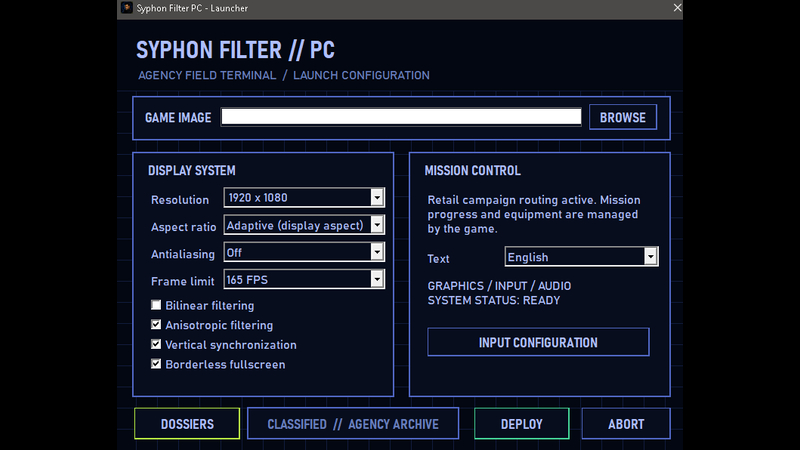Image resolution: width=800 pixels, height=450 pixels.
Task: Click the 'Aspect ratio' label
Action: (184, 227)
